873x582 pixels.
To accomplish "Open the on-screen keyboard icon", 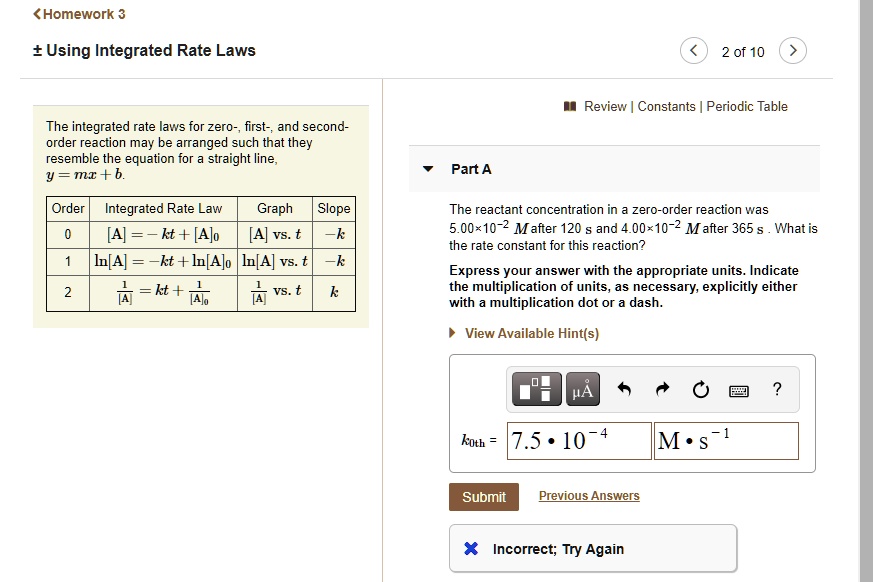I will point(739,389).
